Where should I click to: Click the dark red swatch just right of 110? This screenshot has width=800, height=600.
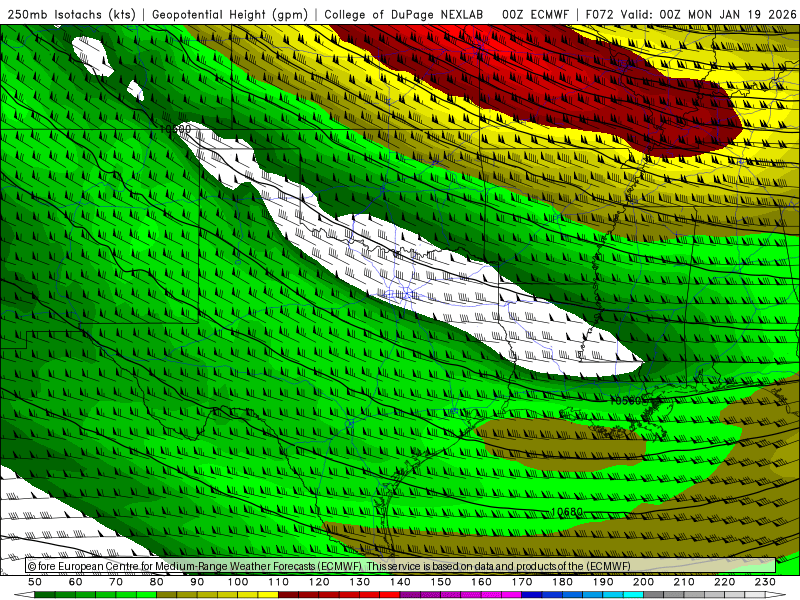pyautogui.click(x=288, y=595)
